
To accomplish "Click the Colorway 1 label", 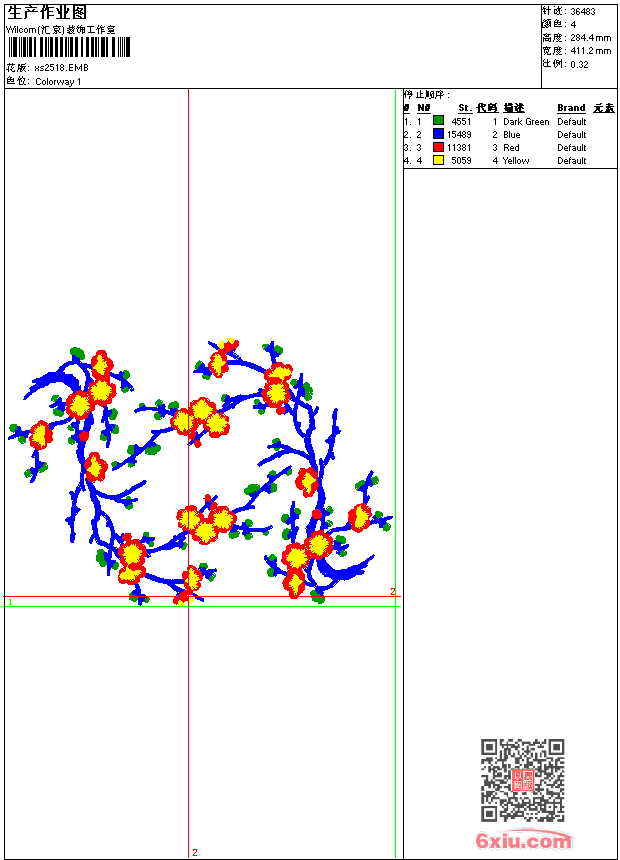I will click(58, 82).
